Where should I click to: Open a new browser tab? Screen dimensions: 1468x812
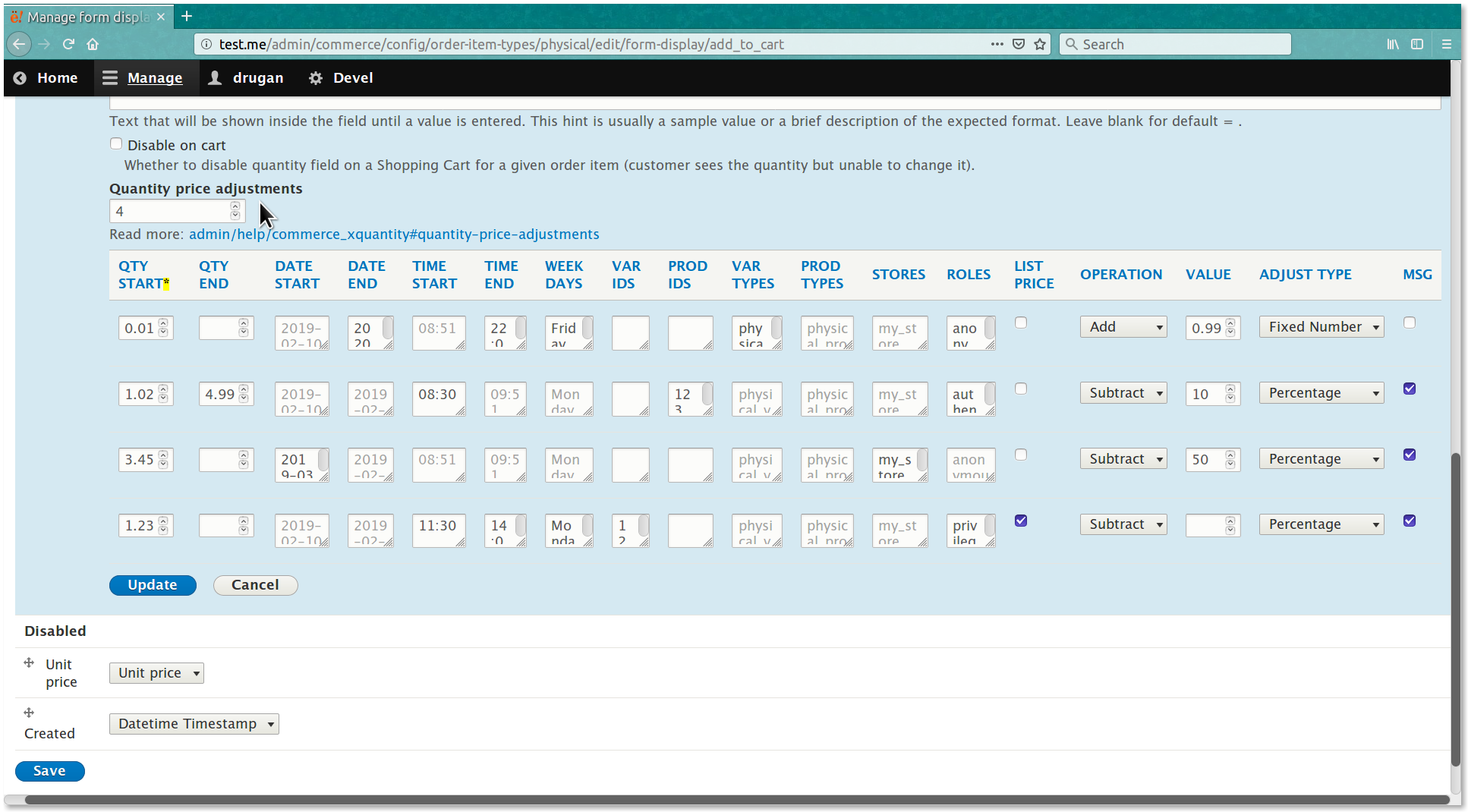pos(187,16)
